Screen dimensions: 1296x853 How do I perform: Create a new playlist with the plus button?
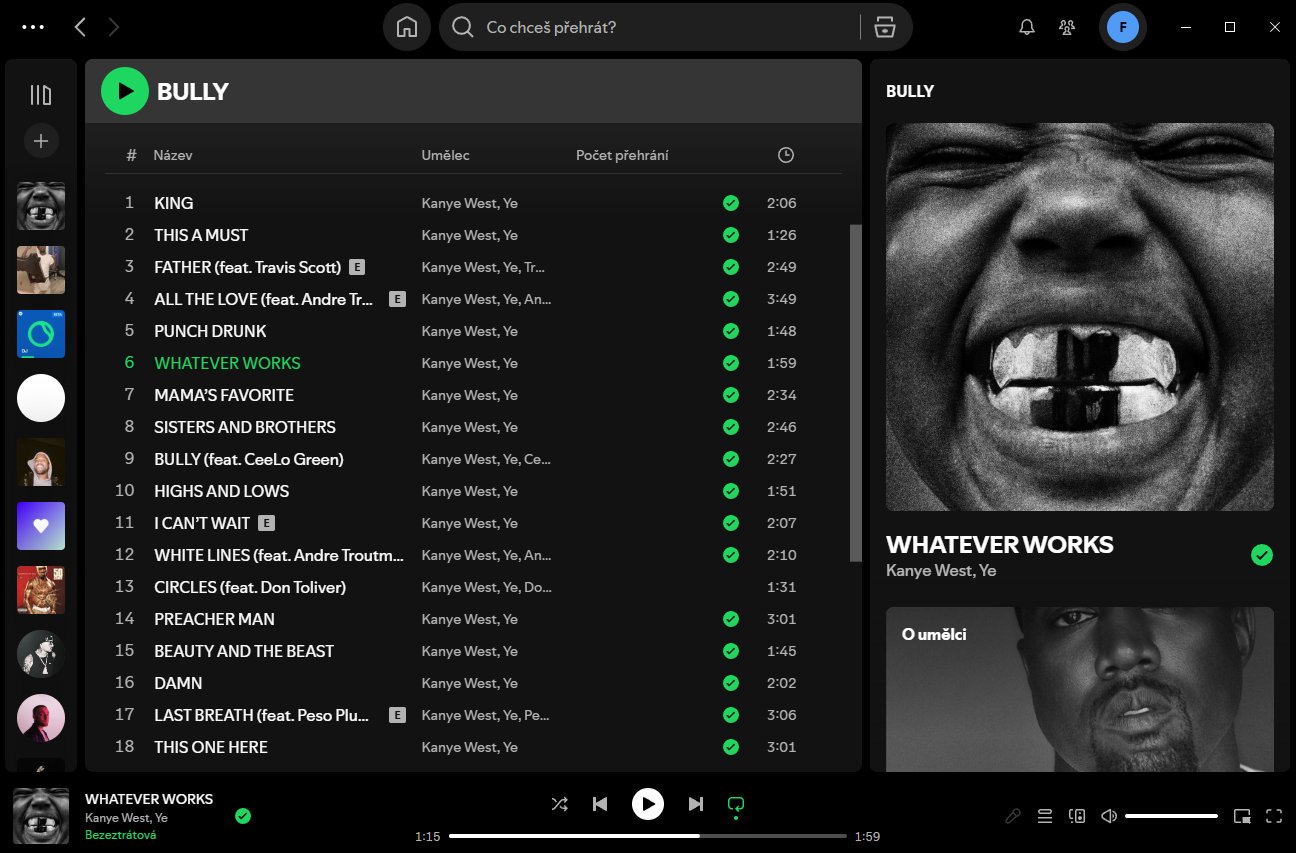coord(41,141)
